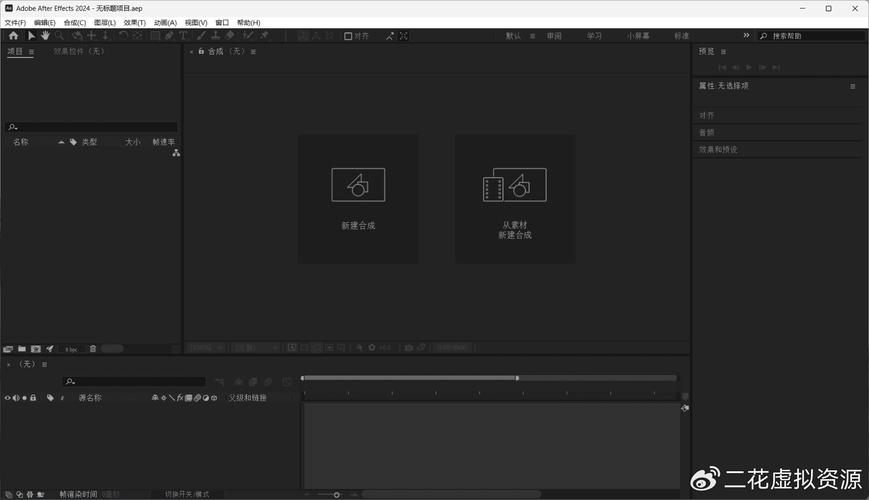This screenshot has width=869, height=500.
Task: Toggle the lock column icon in timeline
Action: (33, 398)
